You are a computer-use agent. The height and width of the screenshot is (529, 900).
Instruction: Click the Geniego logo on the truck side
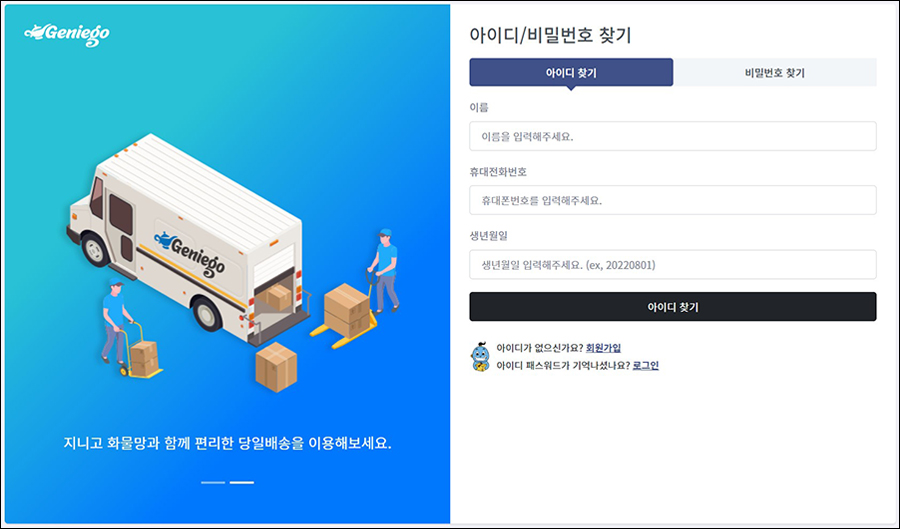190,253
